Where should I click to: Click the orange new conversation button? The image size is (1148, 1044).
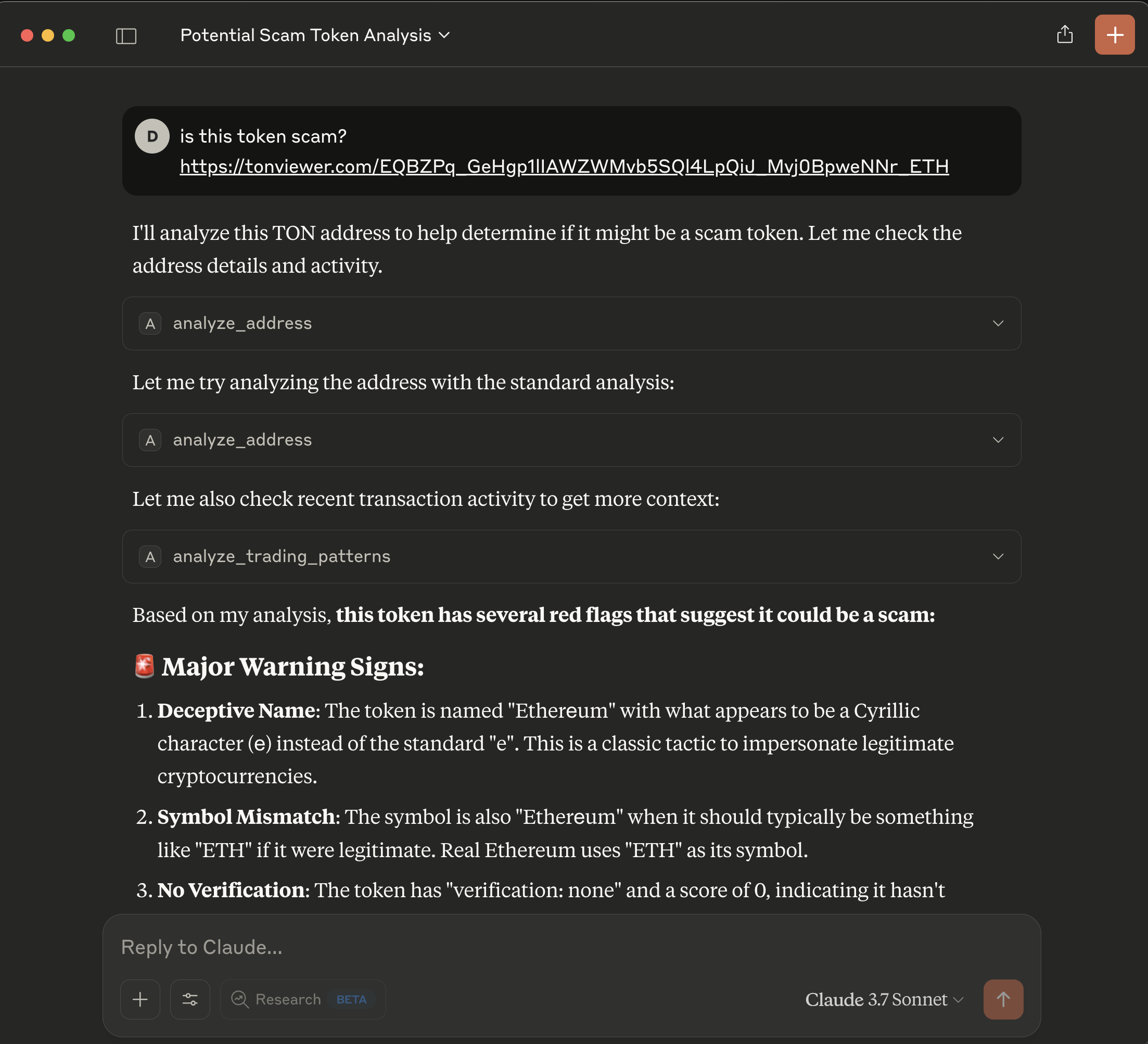pyautogui.click(x=1114, y=34)
